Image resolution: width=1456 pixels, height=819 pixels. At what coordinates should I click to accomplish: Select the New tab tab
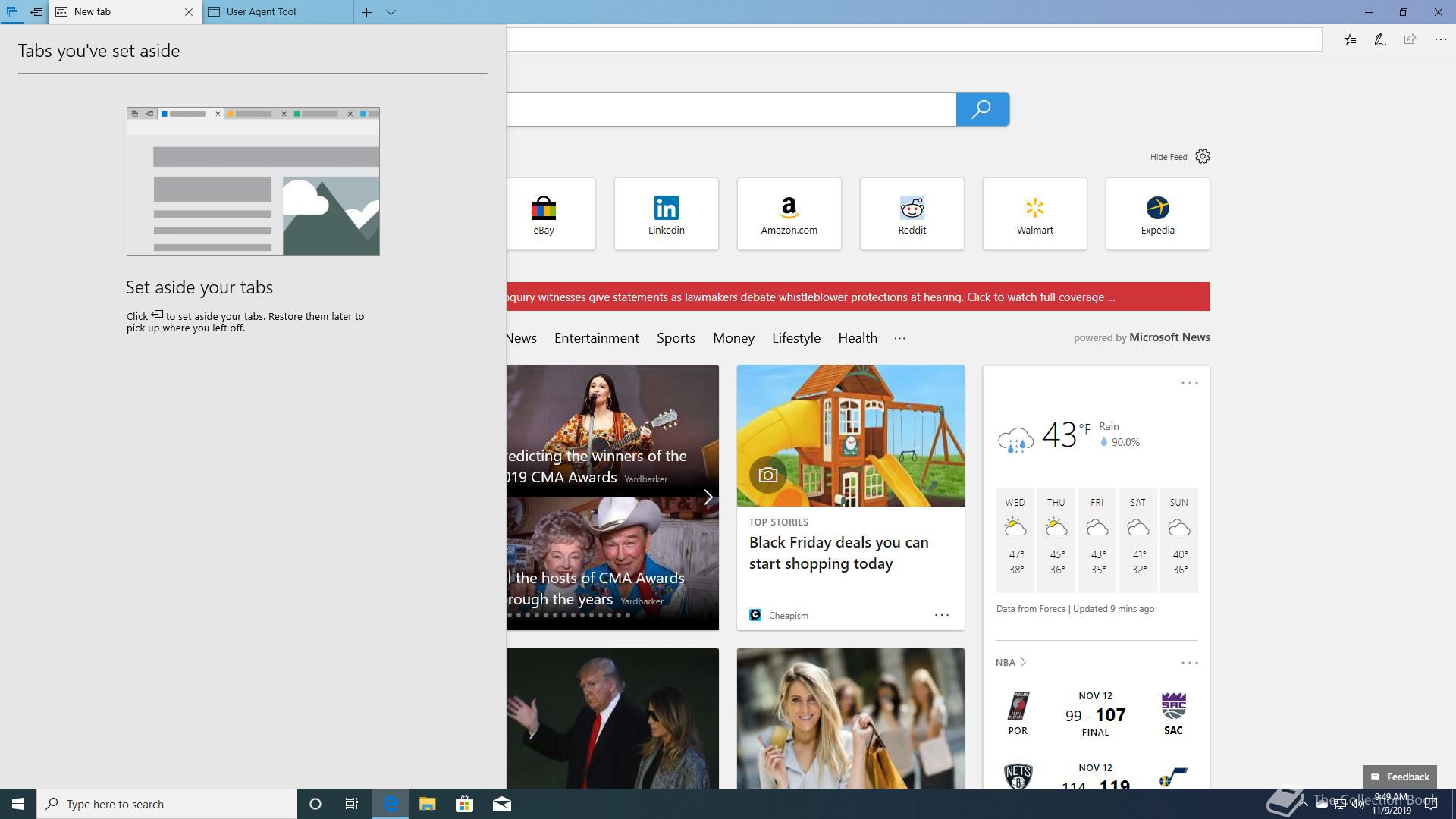(x=125, y=12)
